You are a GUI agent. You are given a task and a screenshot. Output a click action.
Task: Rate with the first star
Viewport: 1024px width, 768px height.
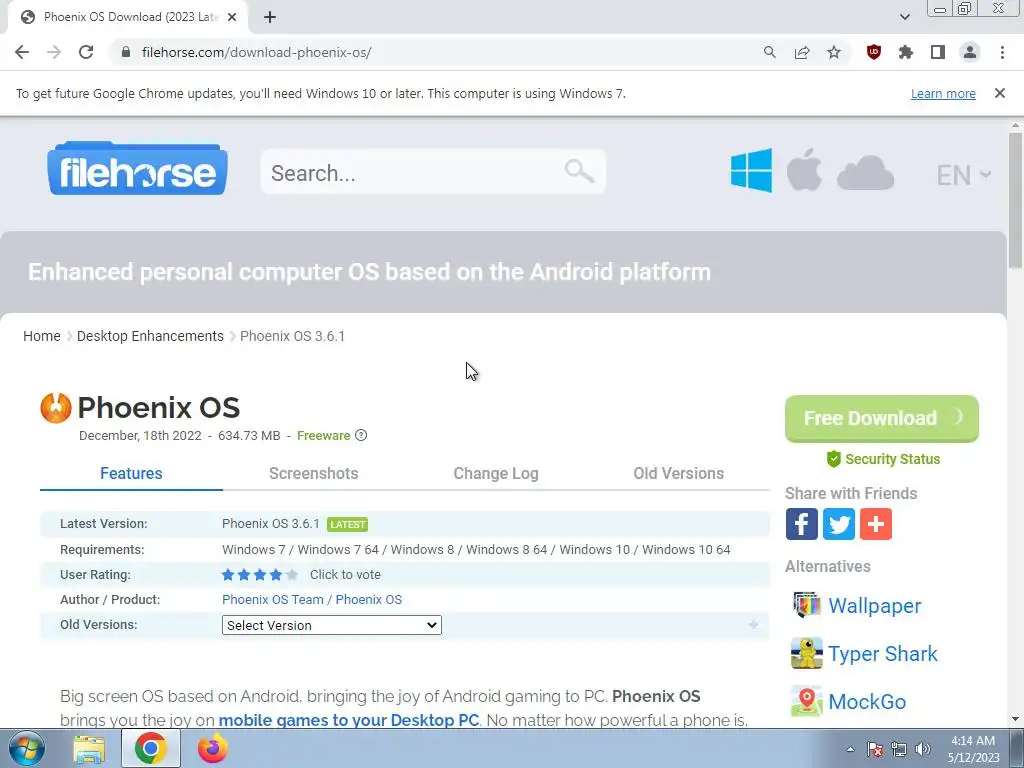228,575
